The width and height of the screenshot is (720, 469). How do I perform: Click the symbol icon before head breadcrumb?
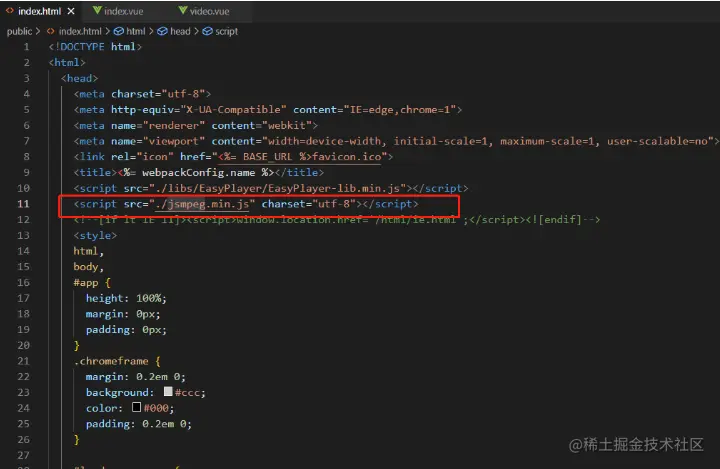162,31
